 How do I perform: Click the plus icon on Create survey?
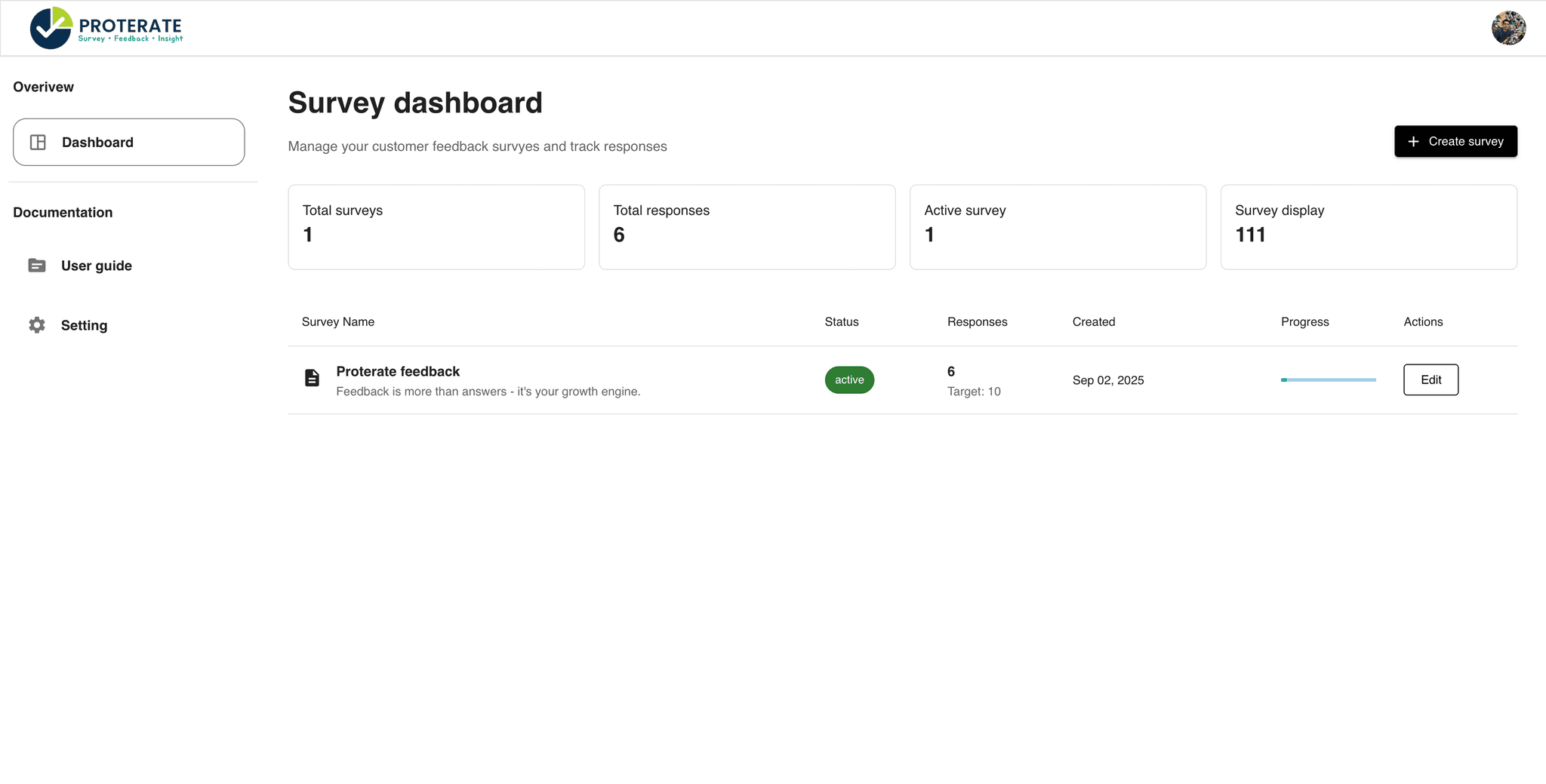(1413, 142)
